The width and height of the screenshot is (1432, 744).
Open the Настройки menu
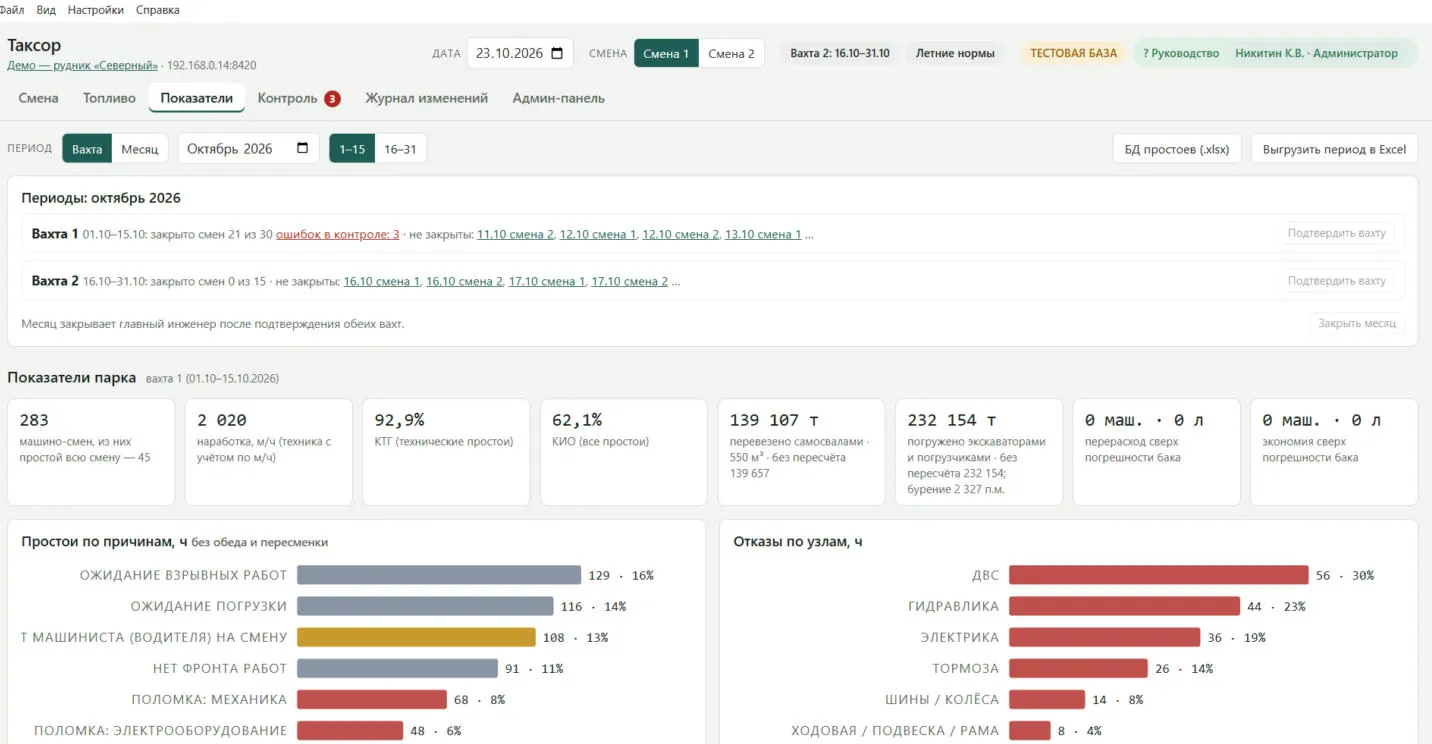(x=96, y=10)
